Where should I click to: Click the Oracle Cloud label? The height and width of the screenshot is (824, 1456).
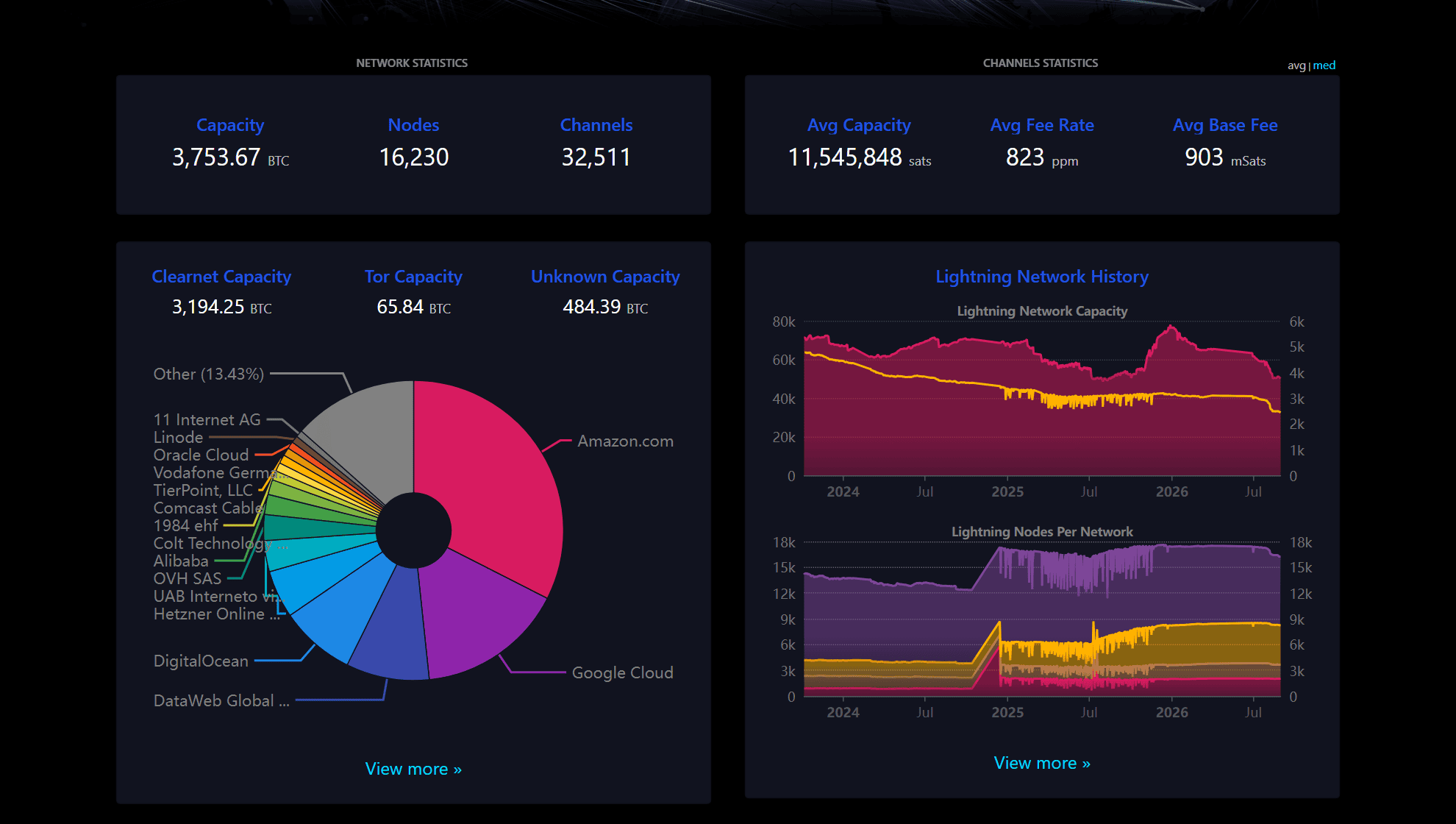coord(201,455)
